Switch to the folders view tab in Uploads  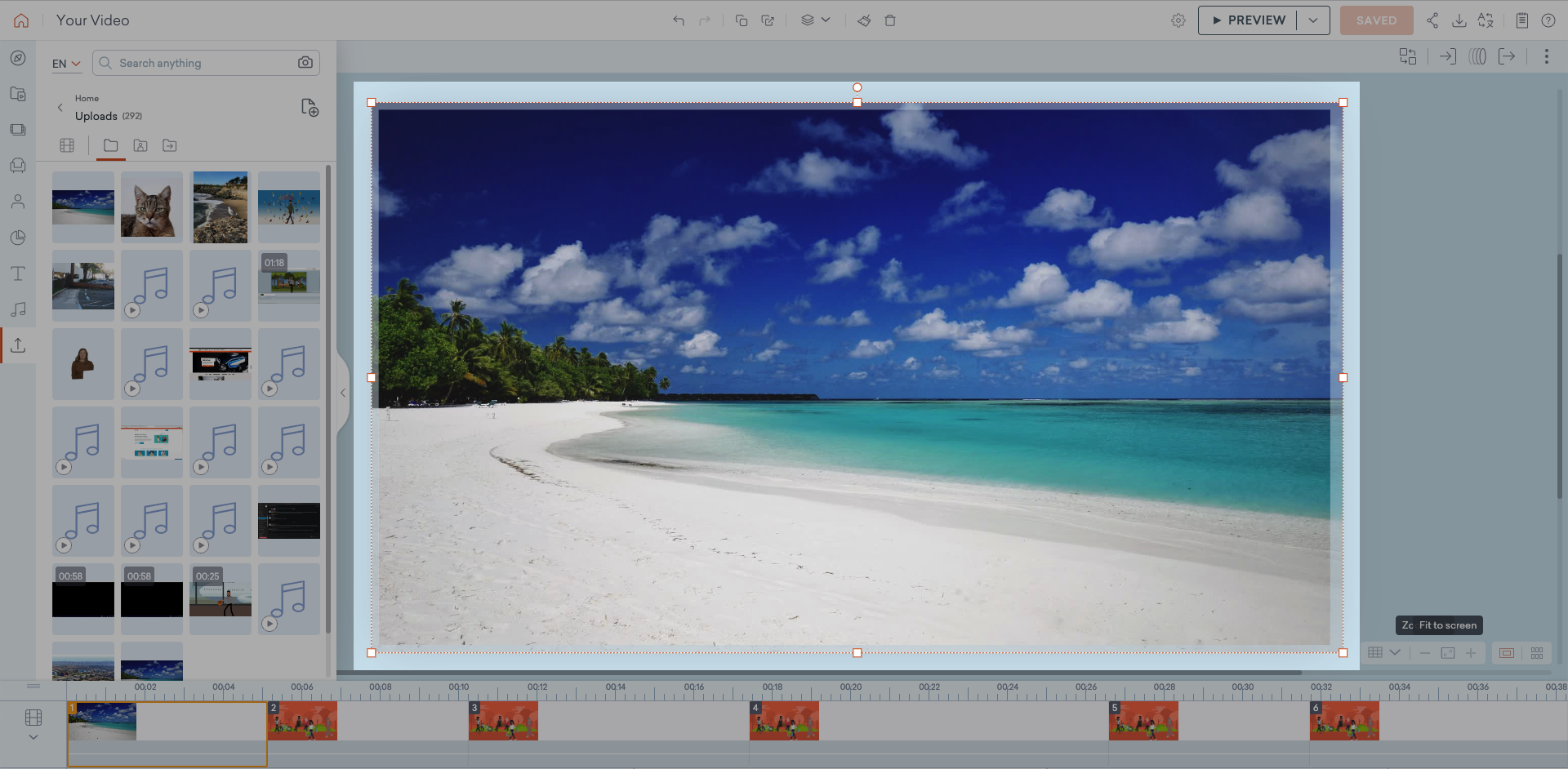coord(111,145)
